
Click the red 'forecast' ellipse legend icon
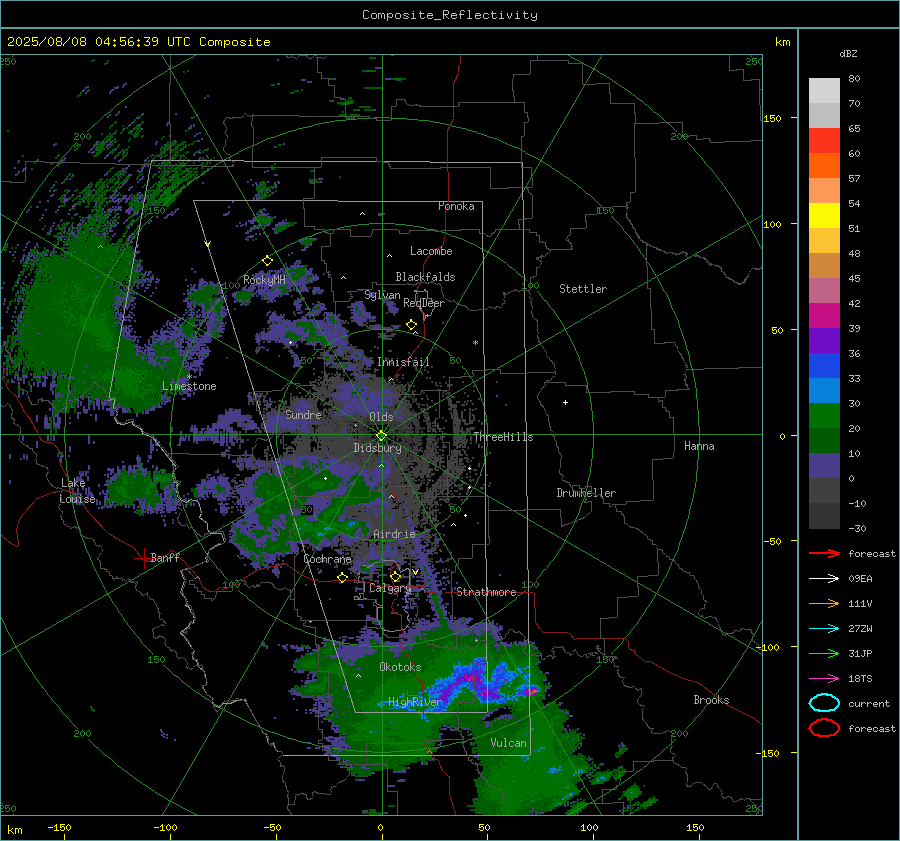click(824, 728)
